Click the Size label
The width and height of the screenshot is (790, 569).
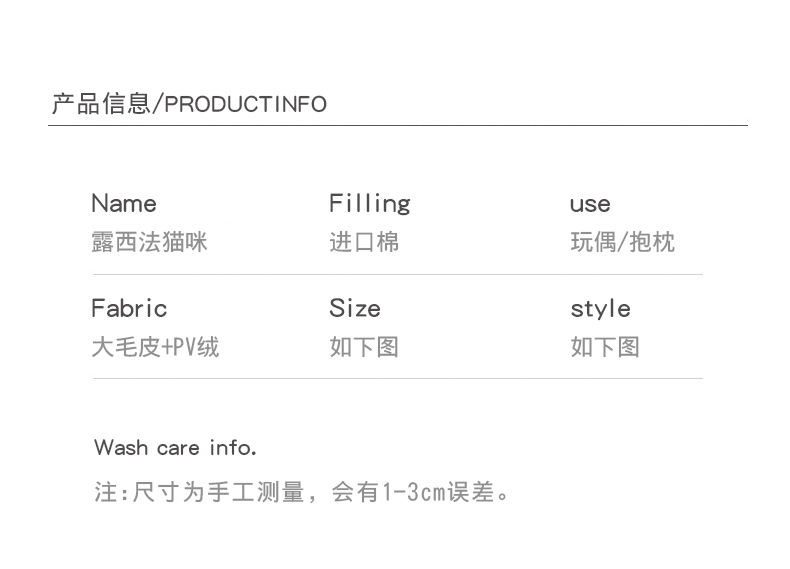(x=354, y=308)
